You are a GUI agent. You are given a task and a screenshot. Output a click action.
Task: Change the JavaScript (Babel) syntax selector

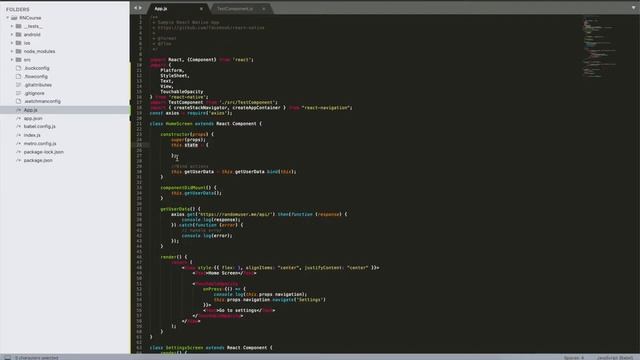click(614, 358)
